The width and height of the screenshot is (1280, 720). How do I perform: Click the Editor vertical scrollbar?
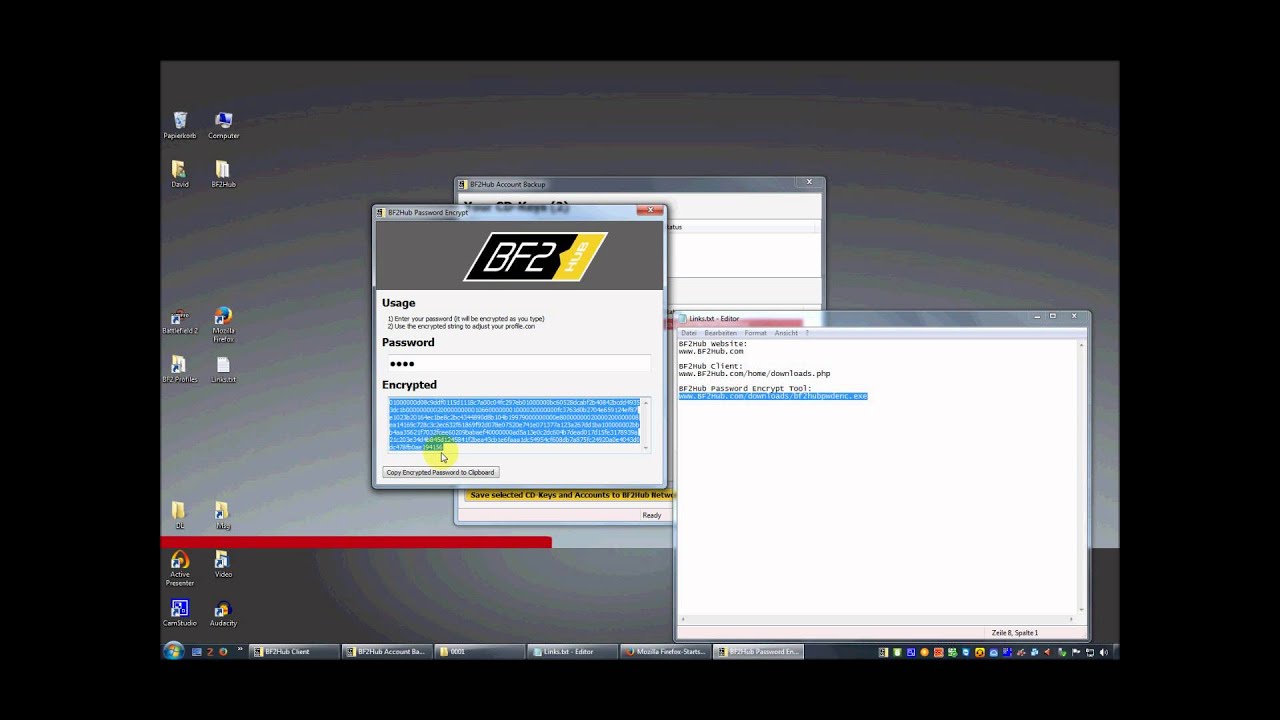1082,477
